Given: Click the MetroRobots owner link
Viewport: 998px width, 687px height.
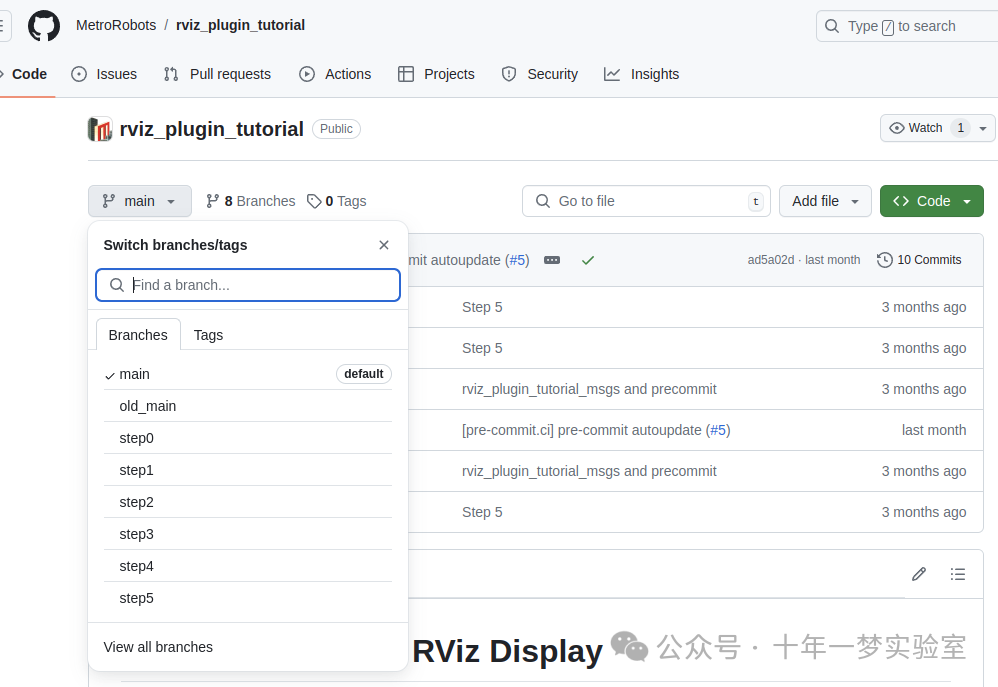Looking at the screenshot, I should click(116, 25).
